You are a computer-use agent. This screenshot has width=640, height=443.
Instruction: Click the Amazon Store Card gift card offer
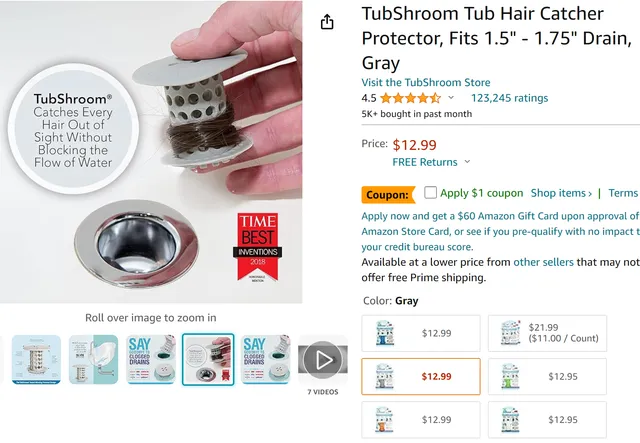(500, 232)
